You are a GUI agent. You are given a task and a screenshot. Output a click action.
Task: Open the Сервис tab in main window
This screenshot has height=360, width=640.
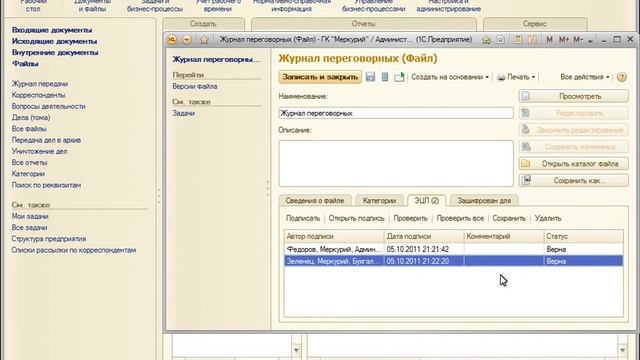[x=535, y=24]
